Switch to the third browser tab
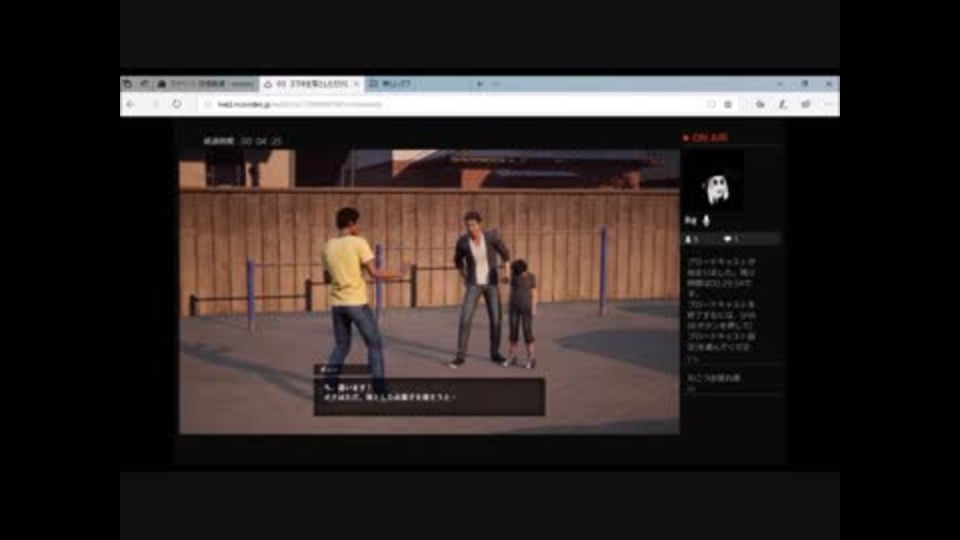960x540 pixels. (x=418, y=84)
